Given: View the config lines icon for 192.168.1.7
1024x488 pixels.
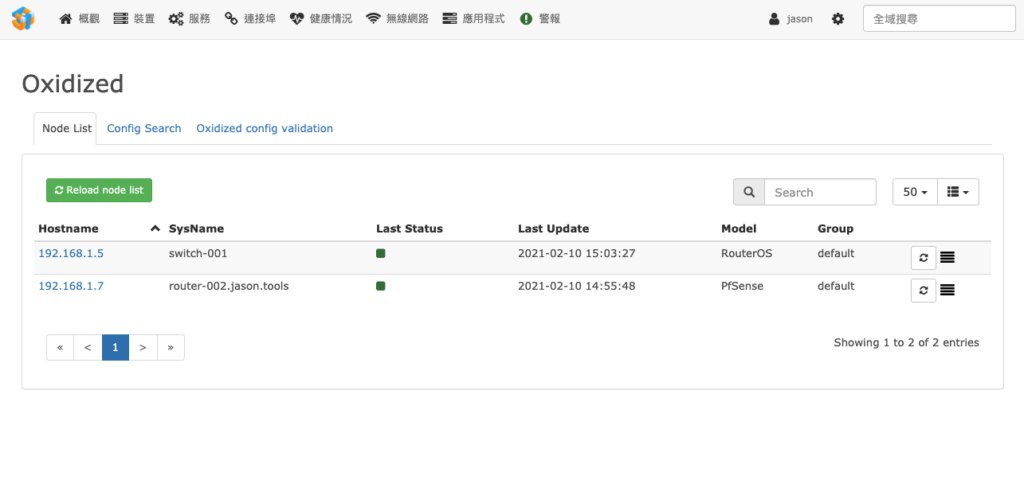Looking at the screenshot, I should pos(948,290).
